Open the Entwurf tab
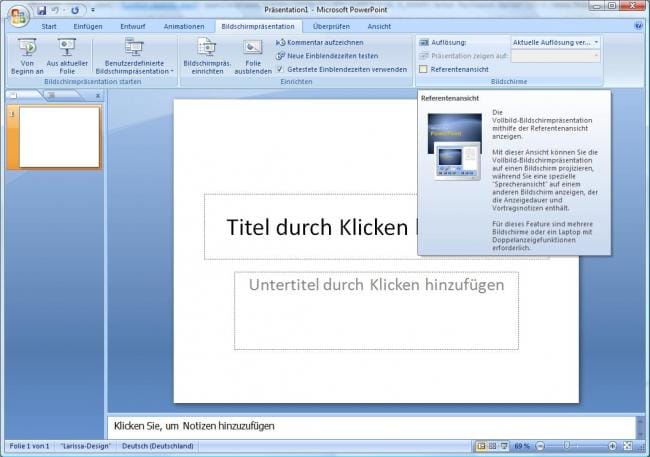The image size is (650, 457). pyautogui.click(x=133, y=27)
